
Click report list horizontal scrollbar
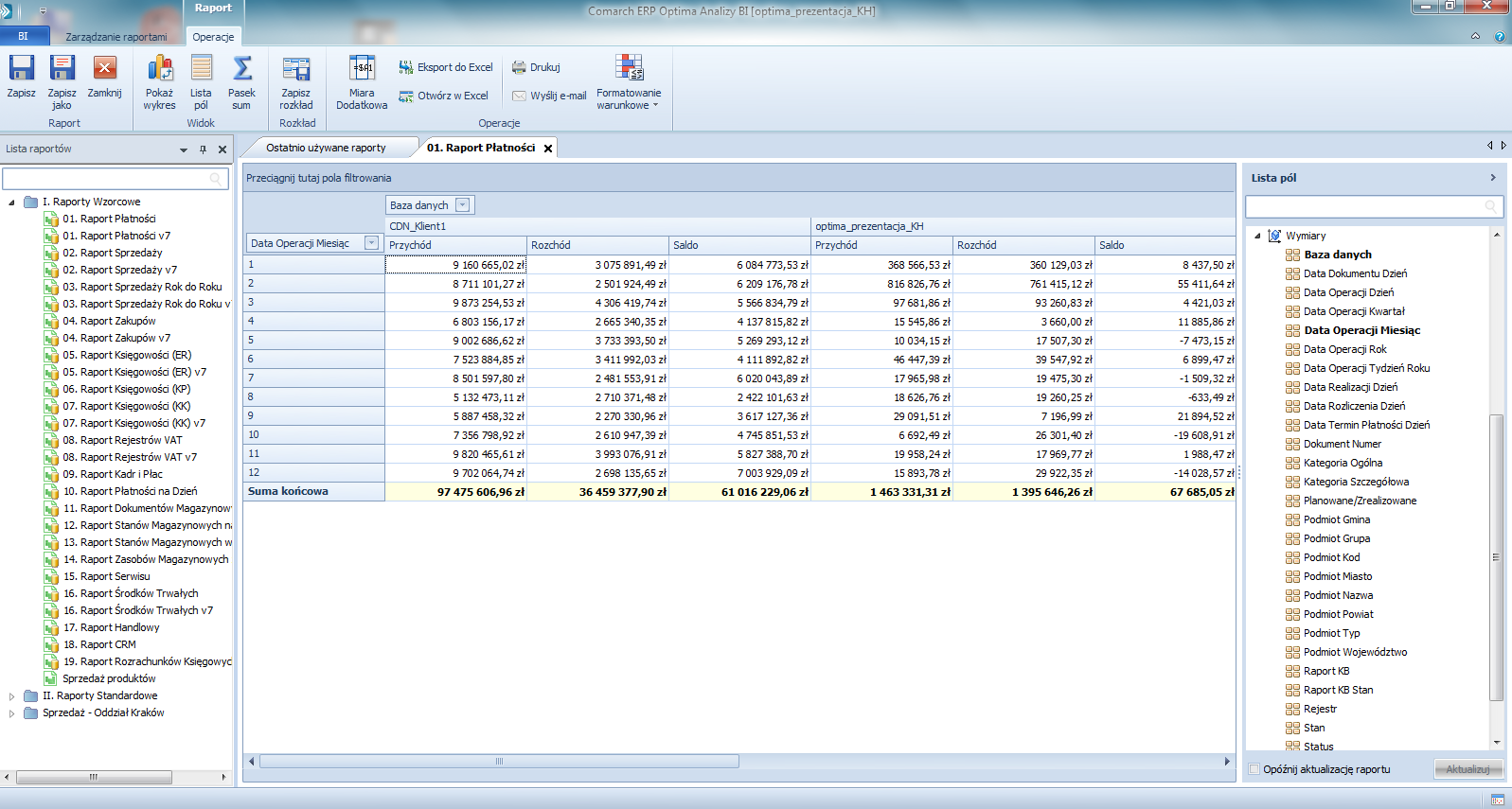(94, 777)
